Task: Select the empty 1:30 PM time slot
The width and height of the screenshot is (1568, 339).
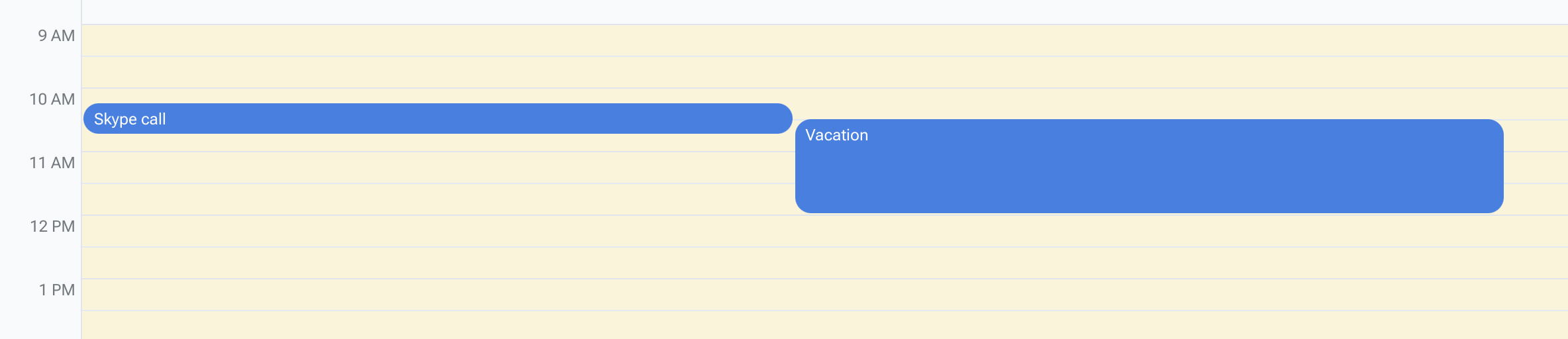Action: point(824,325)
